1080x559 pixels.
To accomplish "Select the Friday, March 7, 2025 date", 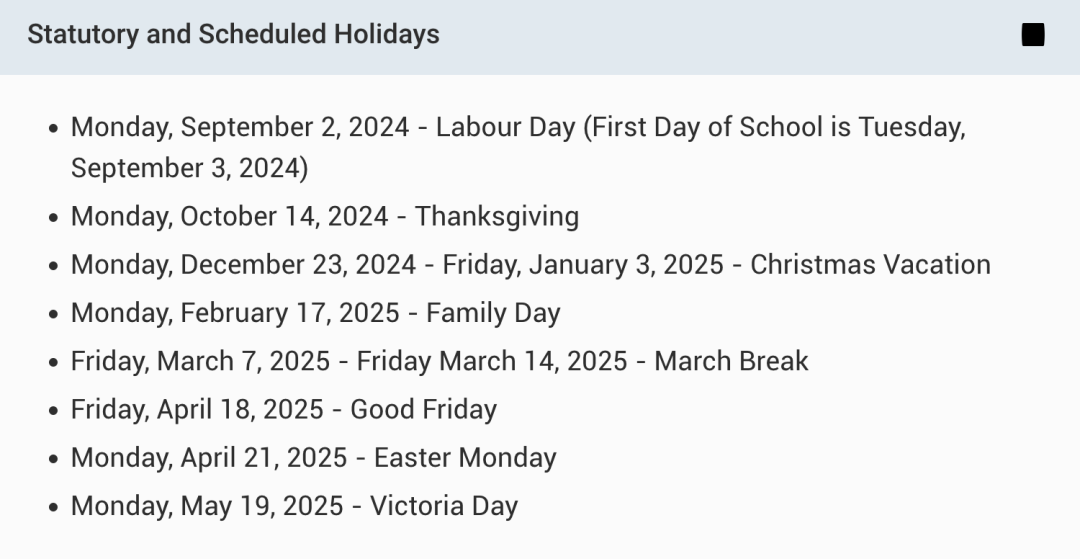I will pyautogui.click(x=200, y=361).
